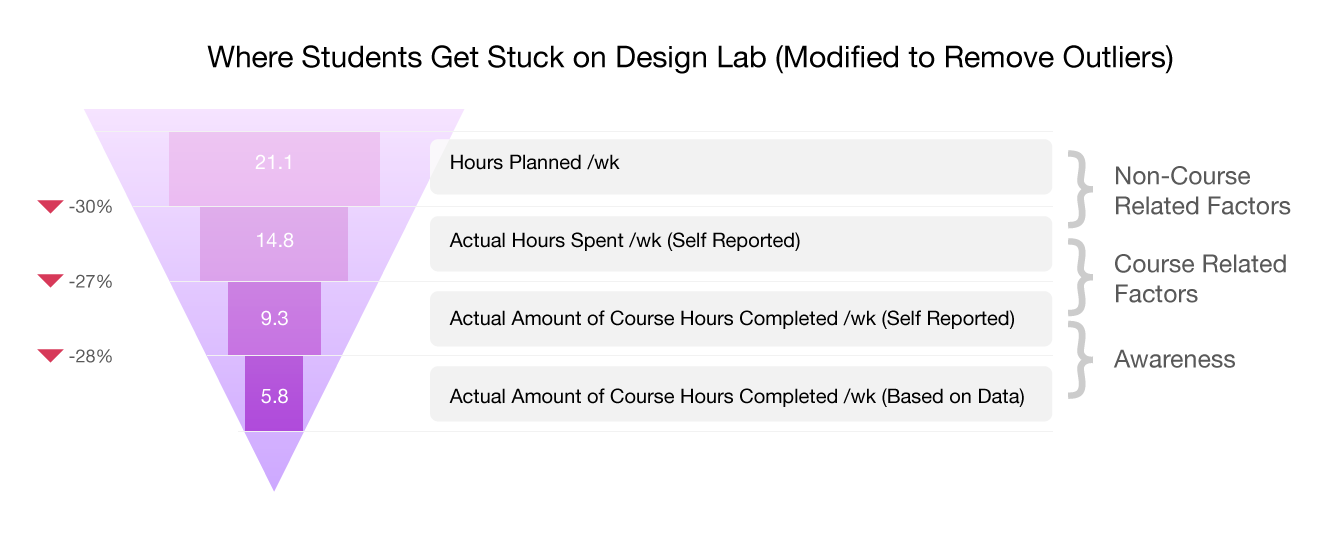Screen dimensions: 1333x539
Task: Select the 5.8 funnel segment
Action: 274,394
